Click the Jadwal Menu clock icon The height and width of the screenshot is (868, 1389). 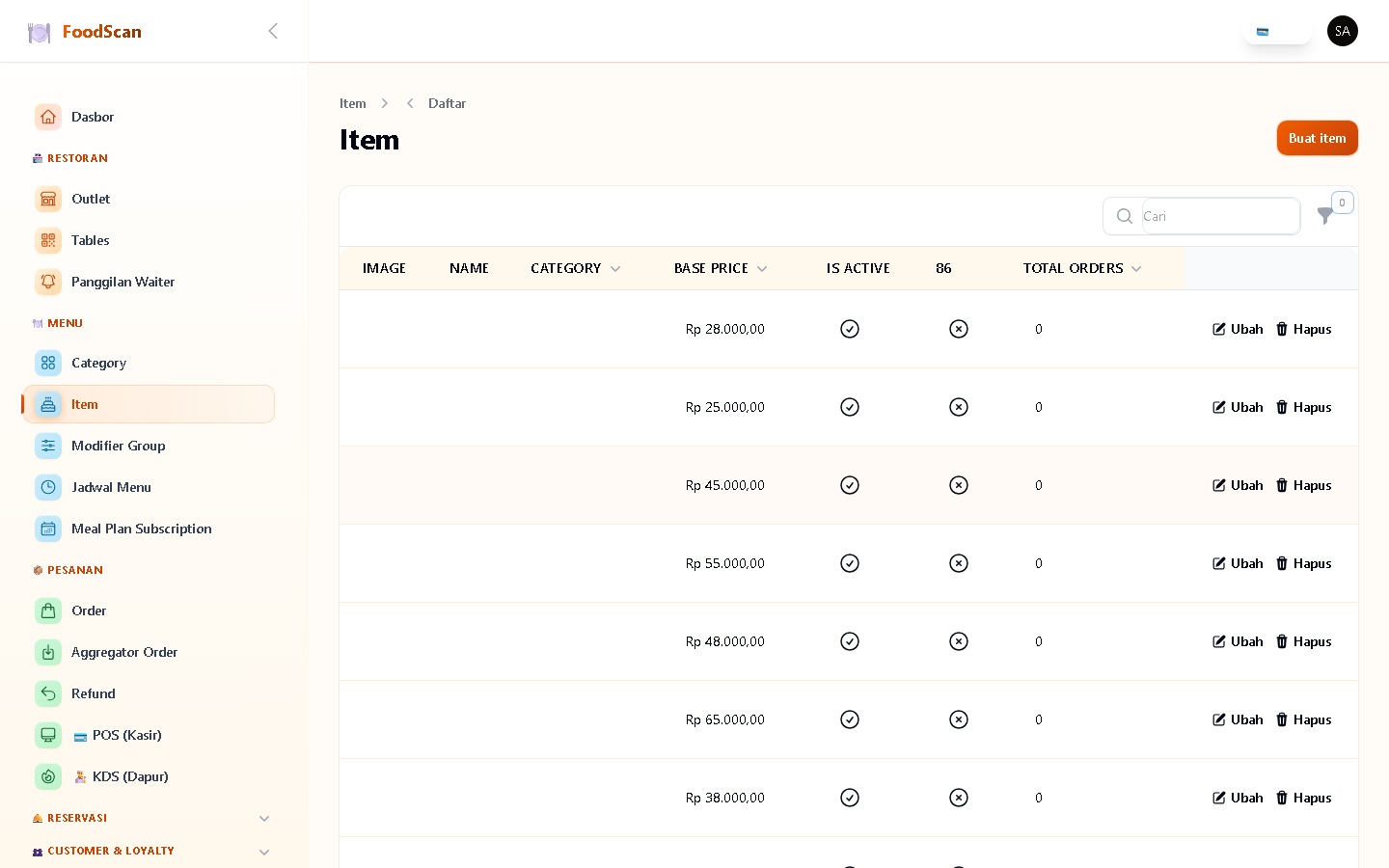click(48, 487)
